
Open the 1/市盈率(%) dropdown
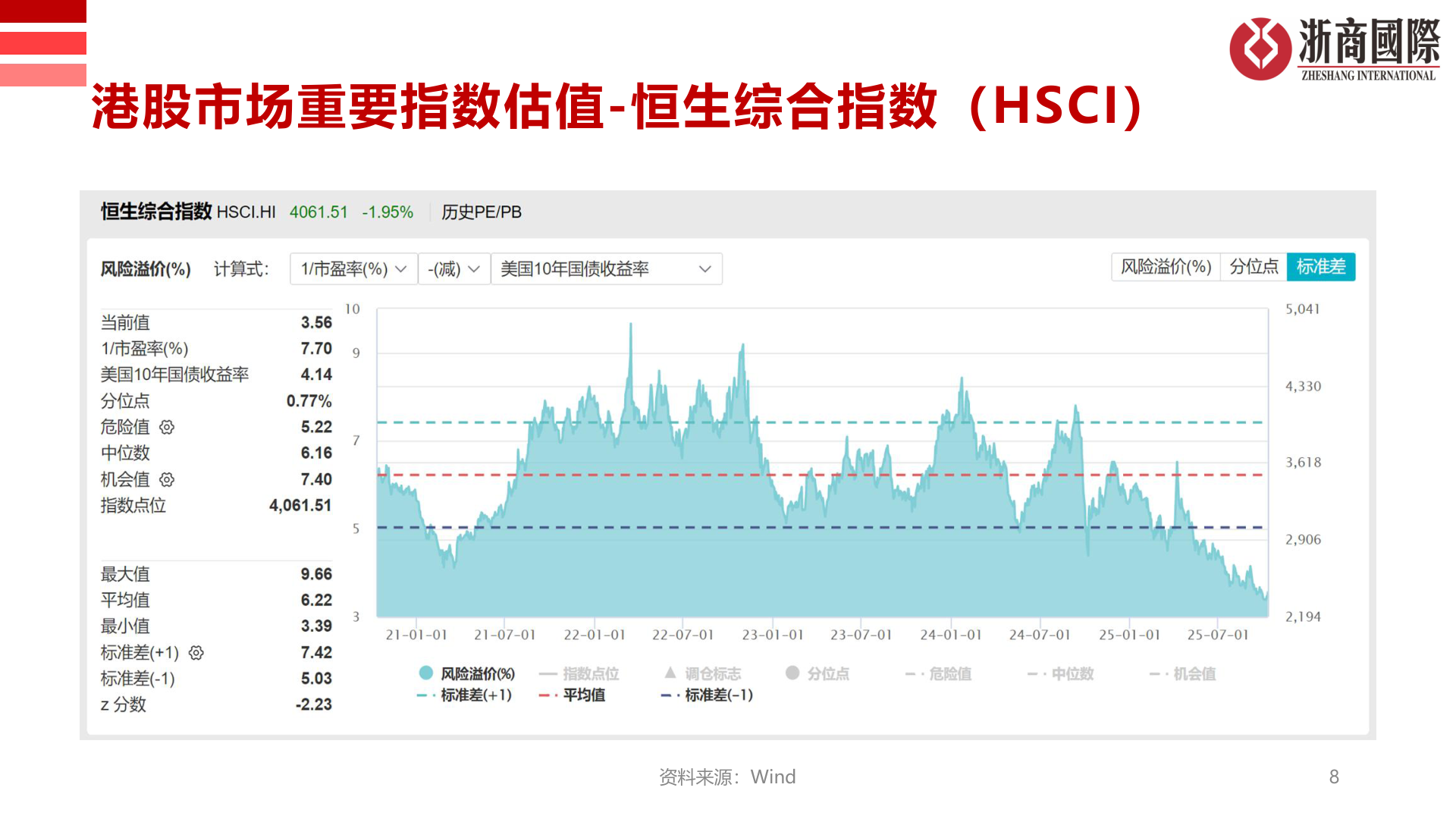click(x=351, y=268)
